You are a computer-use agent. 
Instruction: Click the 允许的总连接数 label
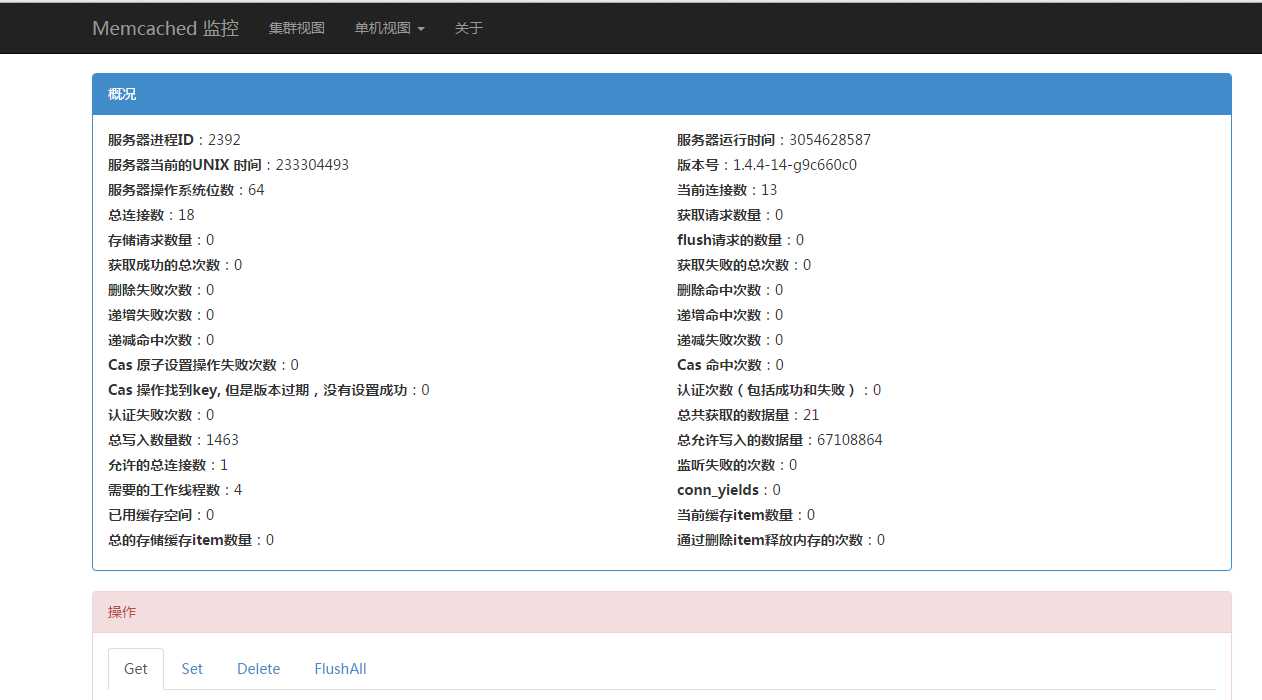(x=157, y=465)
